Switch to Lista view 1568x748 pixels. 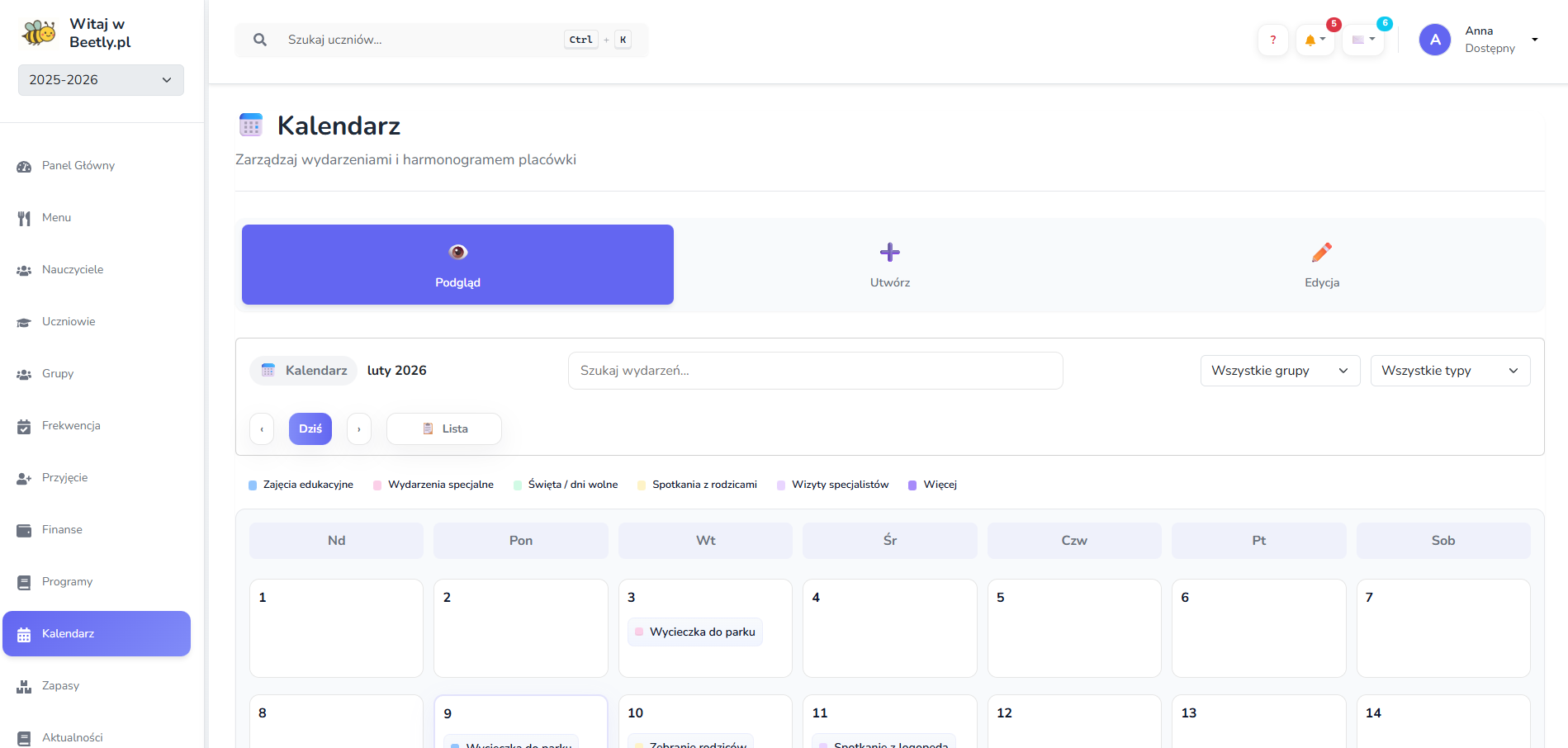coord(444,428)
